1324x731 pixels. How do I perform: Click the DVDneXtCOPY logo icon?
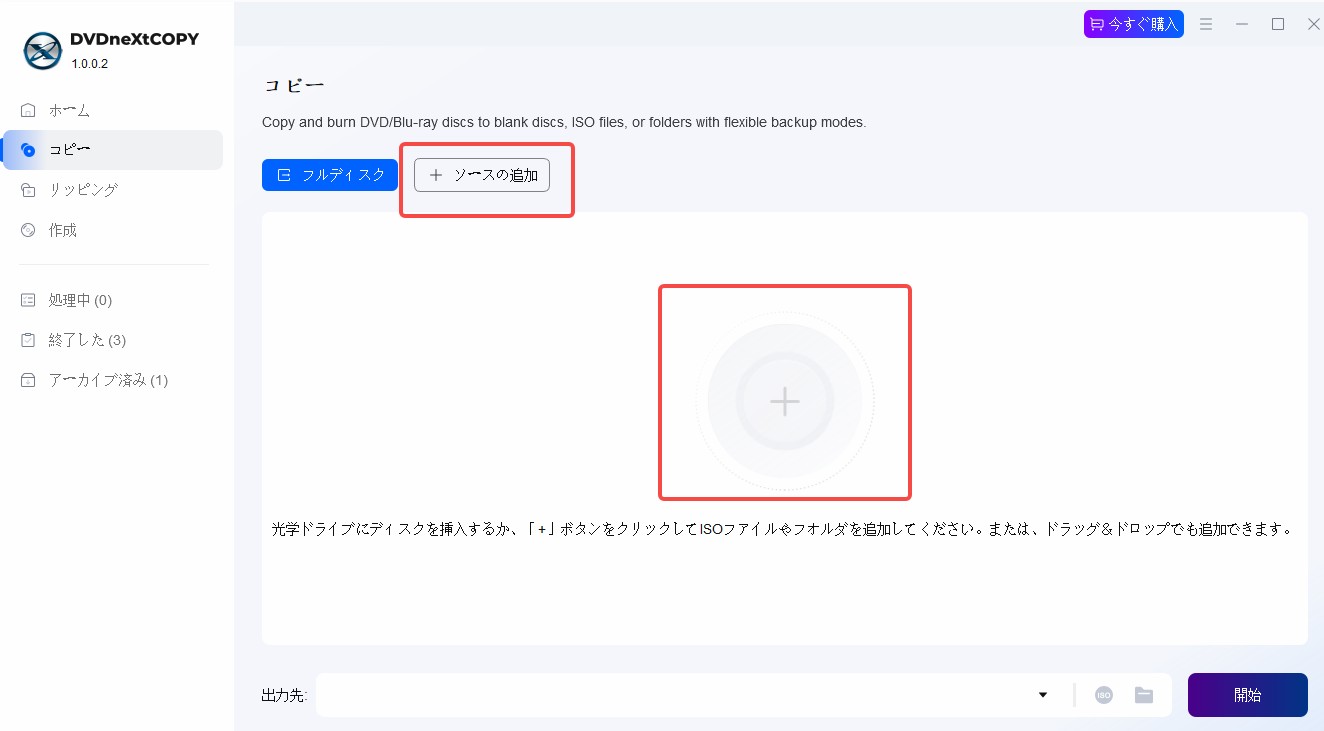(x=43, y=51)
